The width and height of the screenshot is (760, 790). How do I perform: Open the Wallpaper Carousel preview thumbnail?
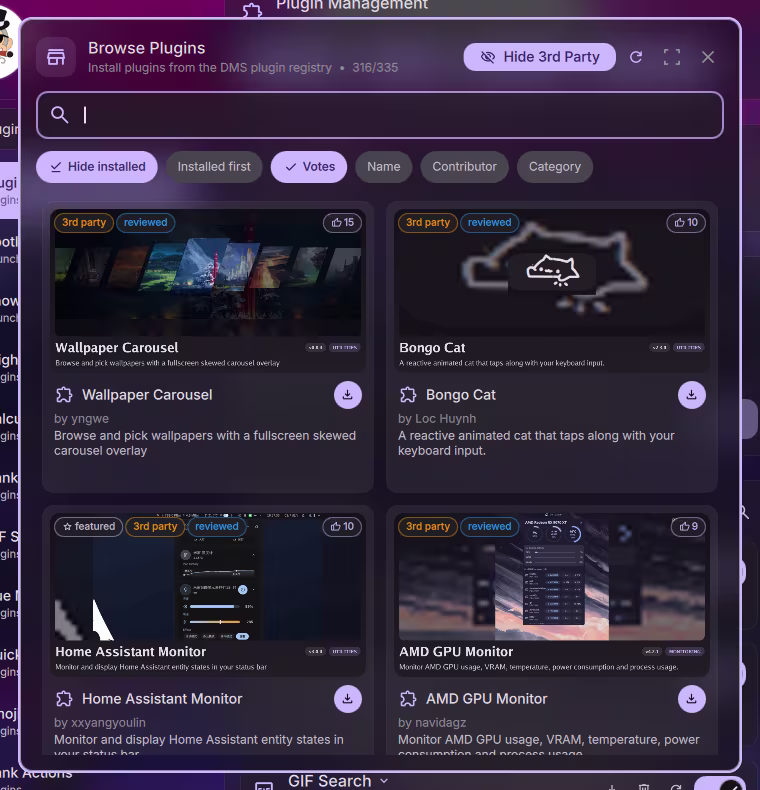click(208, 291)
